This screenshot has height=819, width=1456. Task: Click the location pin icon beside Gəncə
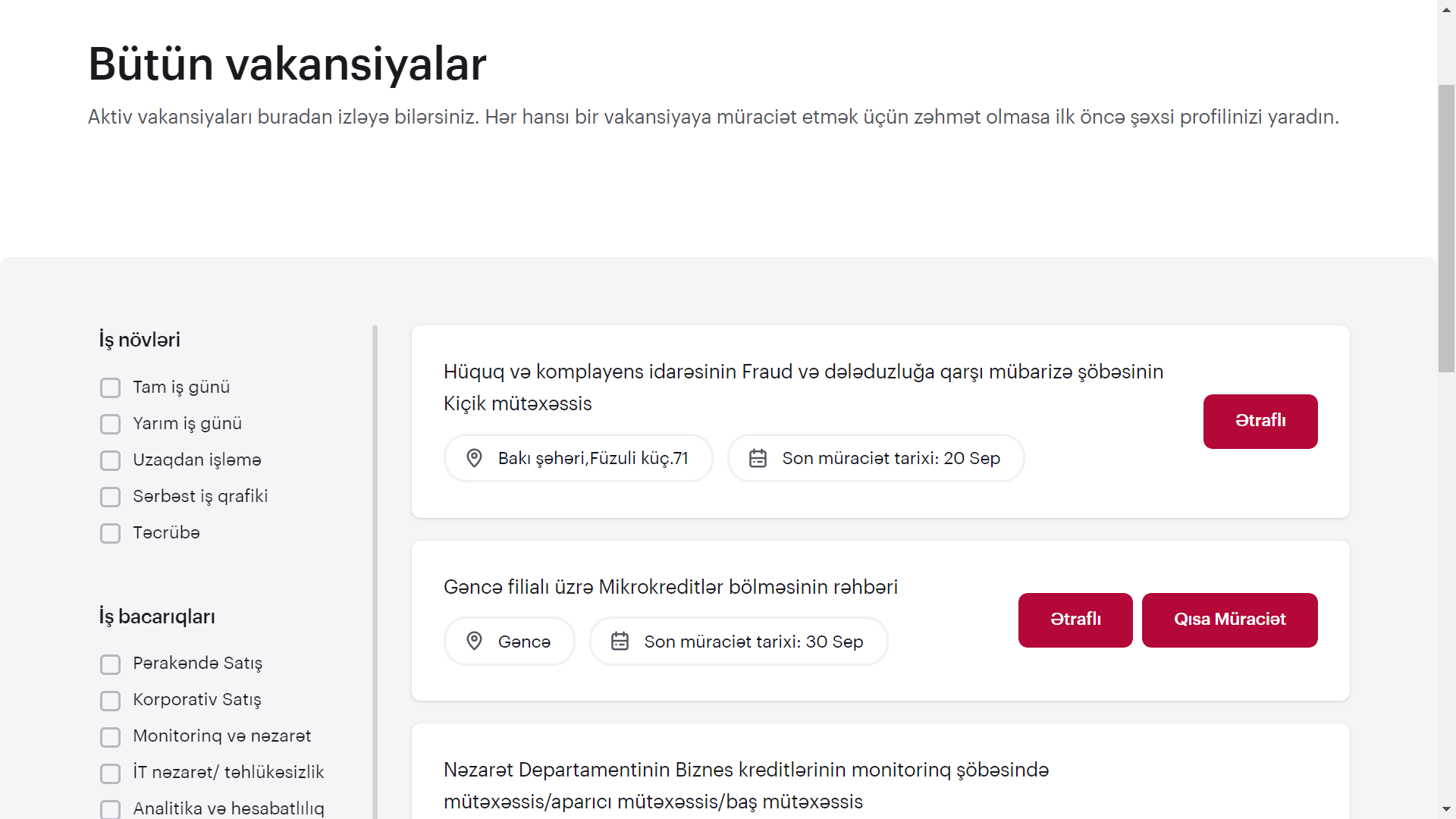[x=474, y=642]
